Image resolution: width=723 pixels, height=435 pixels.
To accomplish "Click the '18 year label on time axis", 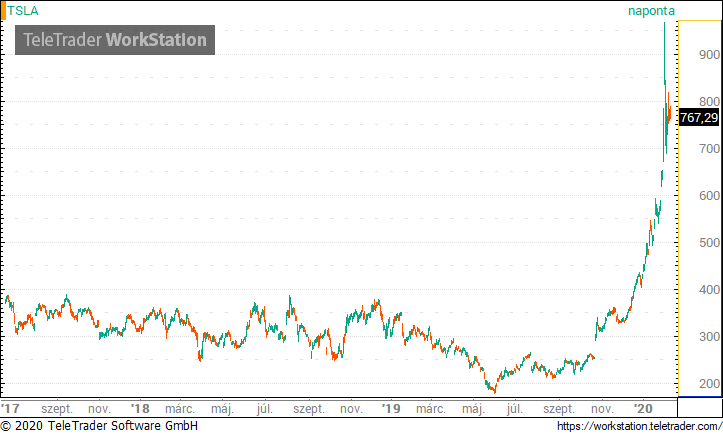I will [x=140, y=409].
